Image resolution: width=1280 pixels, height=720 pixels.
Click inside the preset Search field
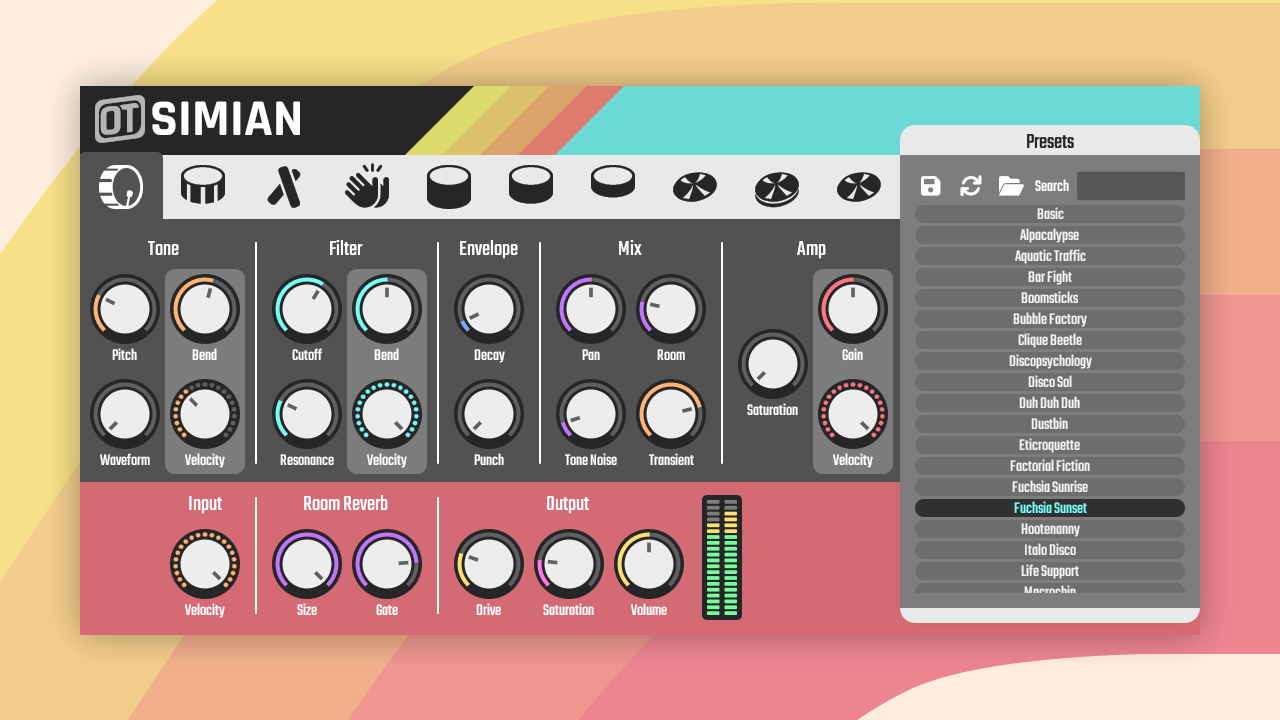[x=1131, y=185]
